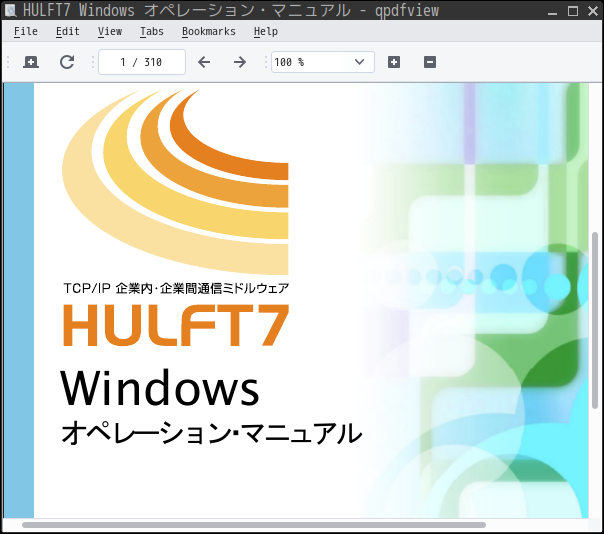Click the zoom in plus icon

point(394,62)
